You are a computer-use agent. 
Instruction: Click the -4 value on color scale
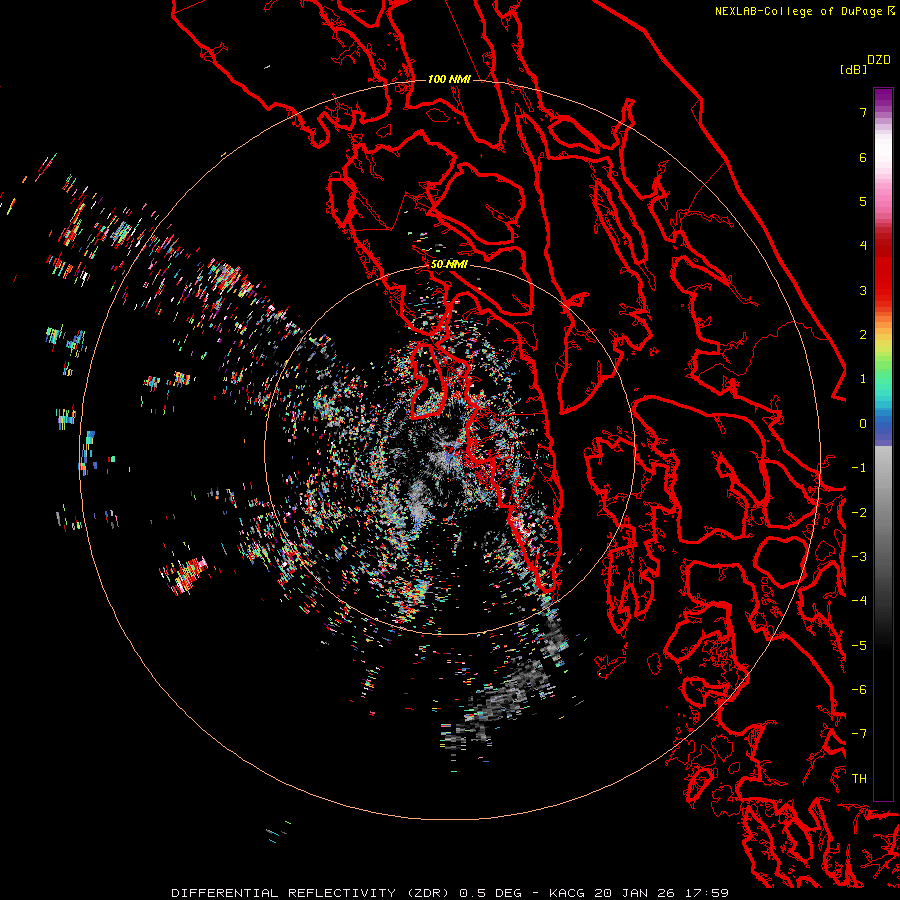click(859, 601)
